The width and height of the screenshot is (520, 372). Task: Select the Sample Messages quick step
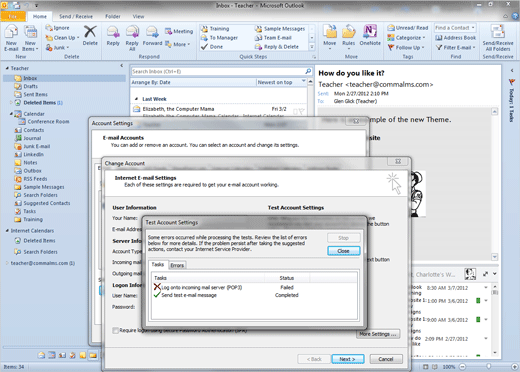280,29
